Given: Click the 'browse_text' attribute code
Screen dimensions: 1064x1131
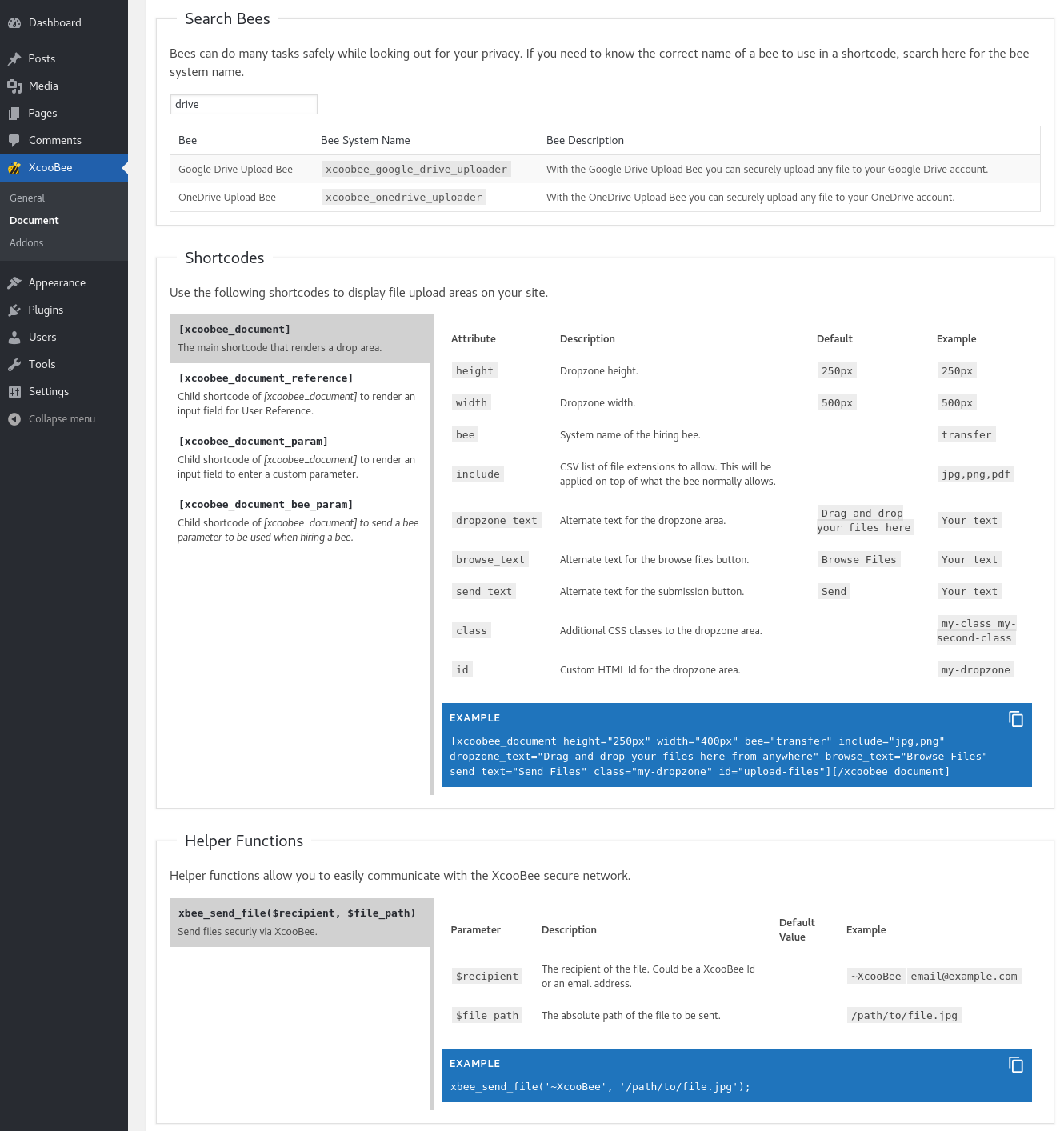Looking at the screenshot, I should pyautogui.click(x=490, y=559).
